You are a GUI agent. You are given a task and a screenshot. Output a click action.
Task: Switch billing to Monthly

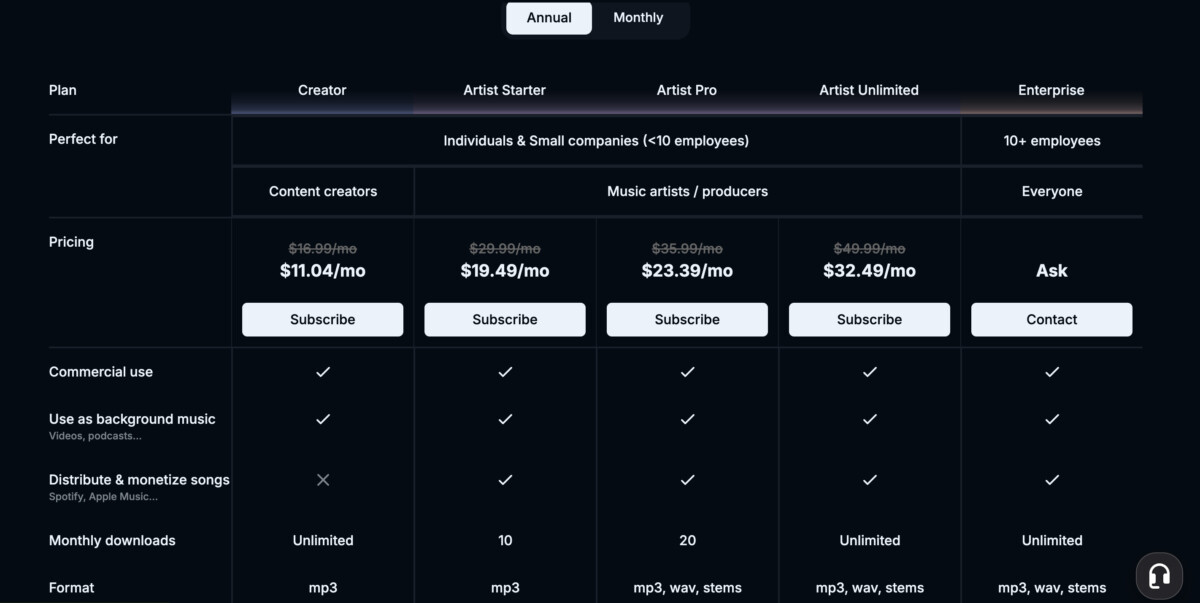coord(638,18)
